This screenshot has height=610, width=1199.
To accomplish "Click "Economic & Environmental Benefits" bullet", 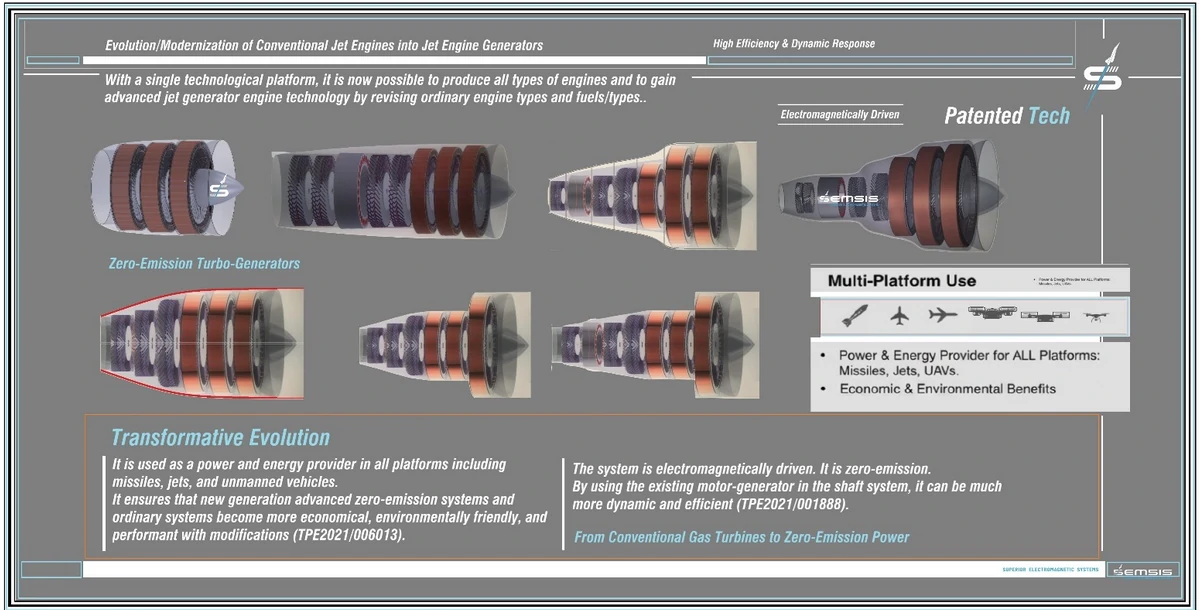I will pos(947,389).
